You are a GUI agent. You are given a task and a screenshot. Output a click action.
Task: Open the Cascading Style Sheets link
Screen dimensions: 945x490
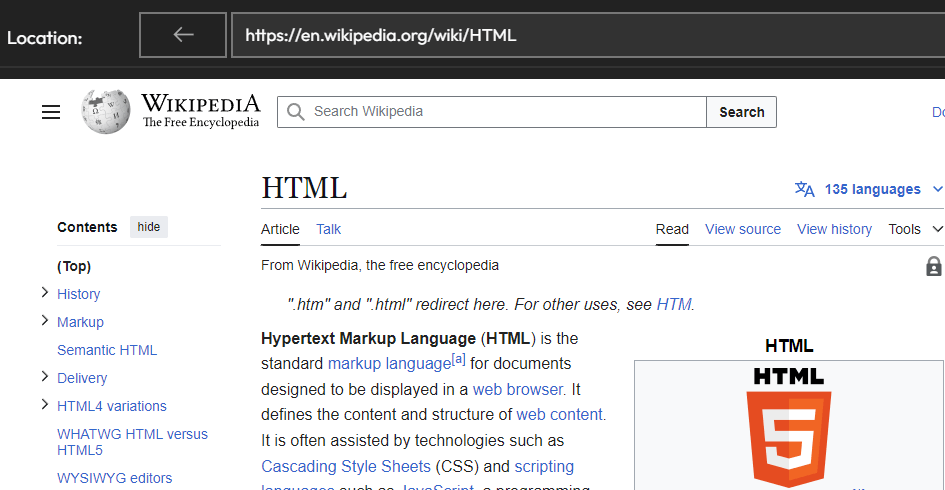pos(346,466)
